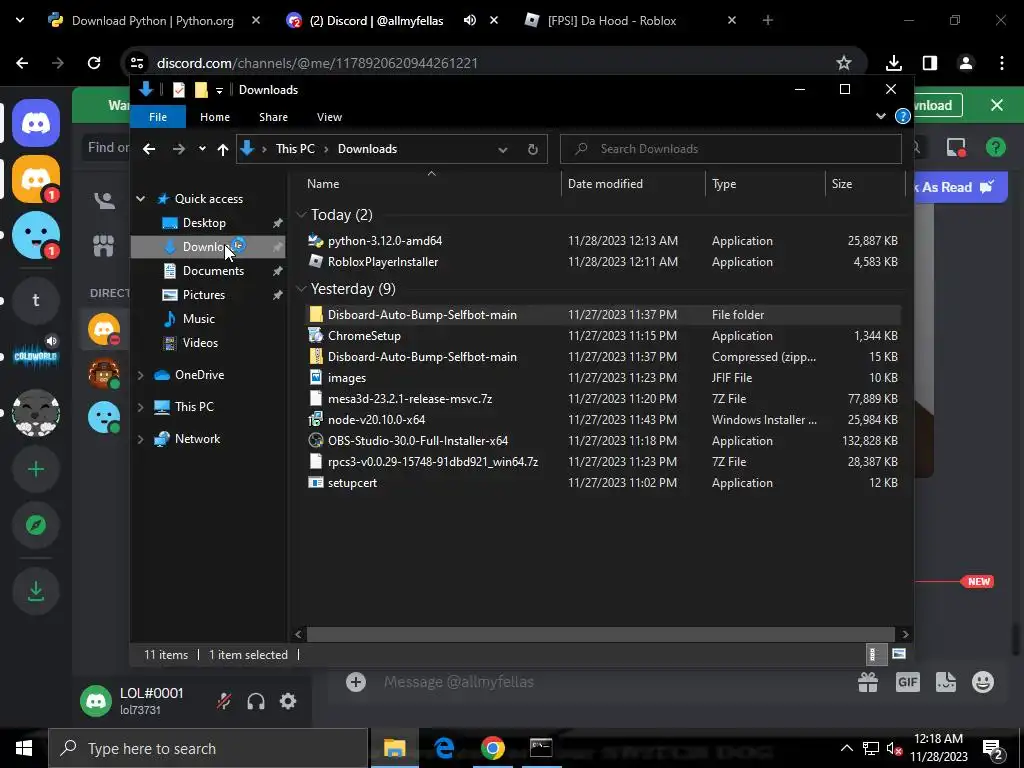The width and height of the screenshot is (1024, 768).
Task: Open the orange Discord server icon
Action: tap(36, 179)
